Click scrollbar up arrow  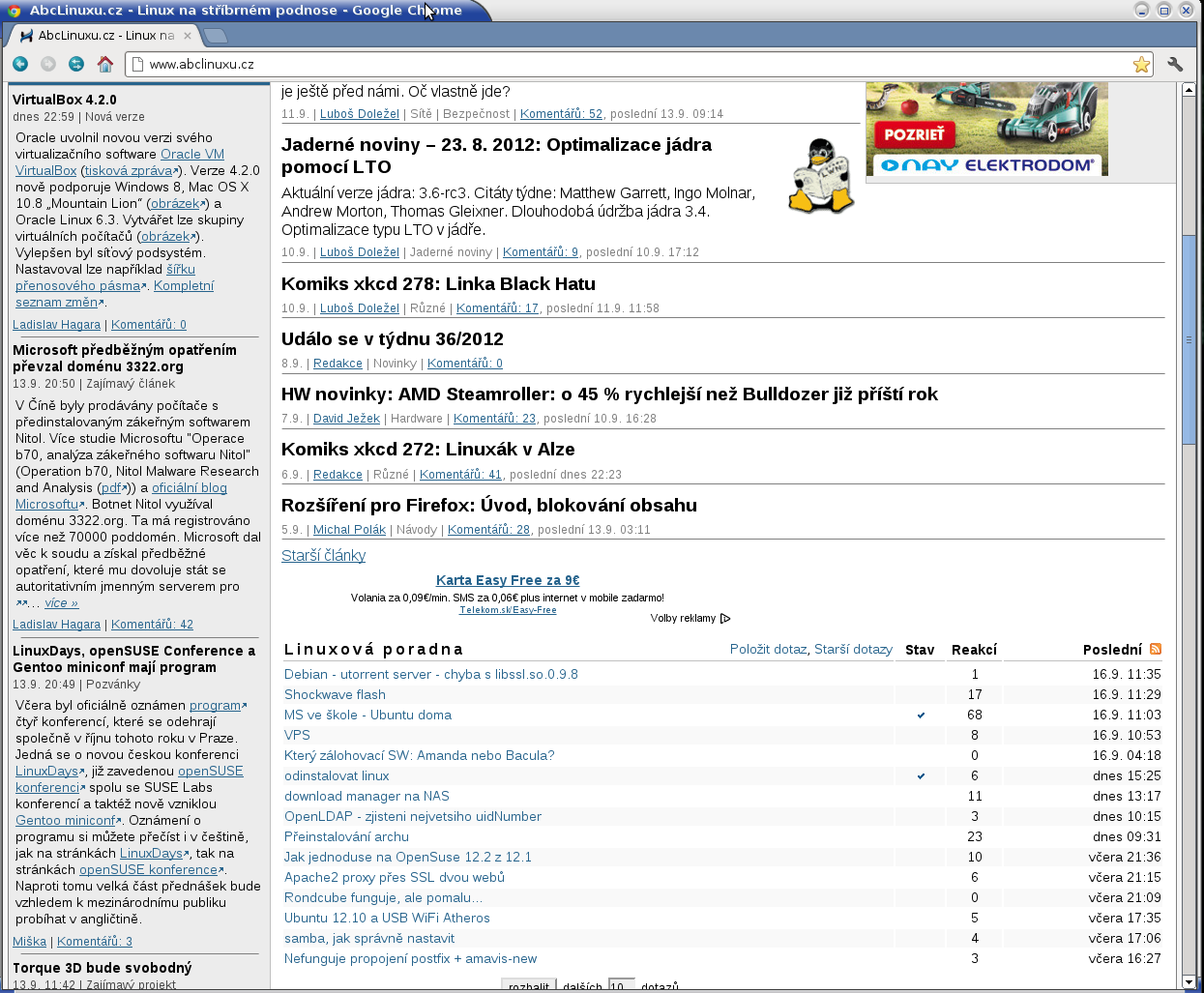(x=1189, y=89)
